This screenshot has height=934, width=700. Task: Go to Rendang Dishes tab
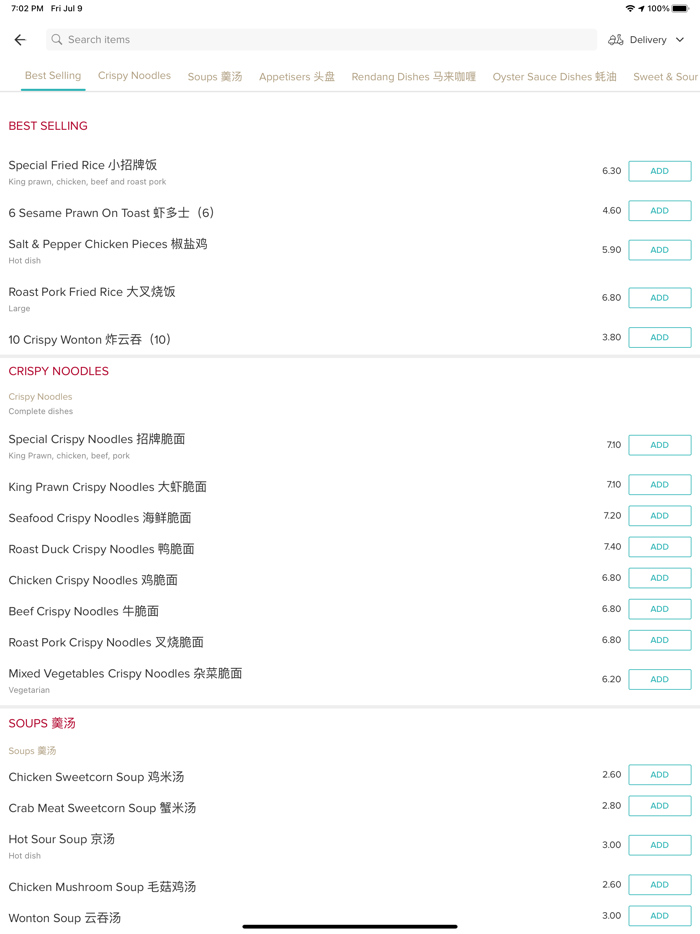coord(413,77)
